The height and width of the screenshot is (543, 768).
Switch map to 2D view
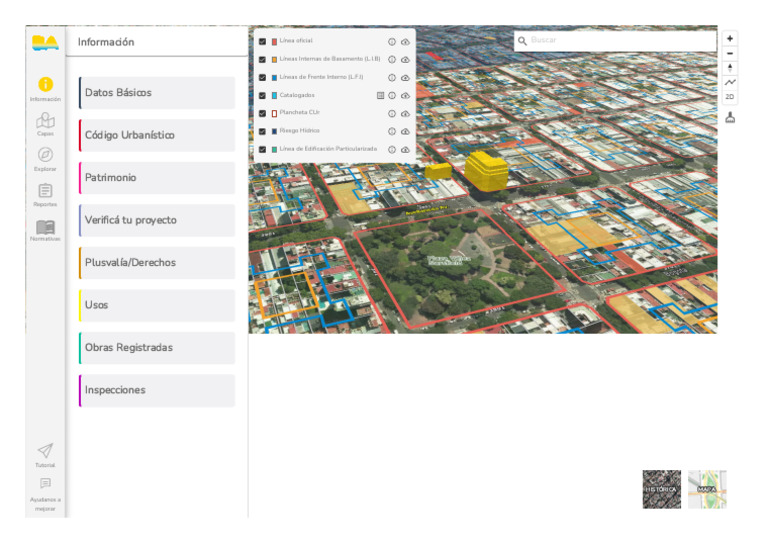click(x=730, y=97)
